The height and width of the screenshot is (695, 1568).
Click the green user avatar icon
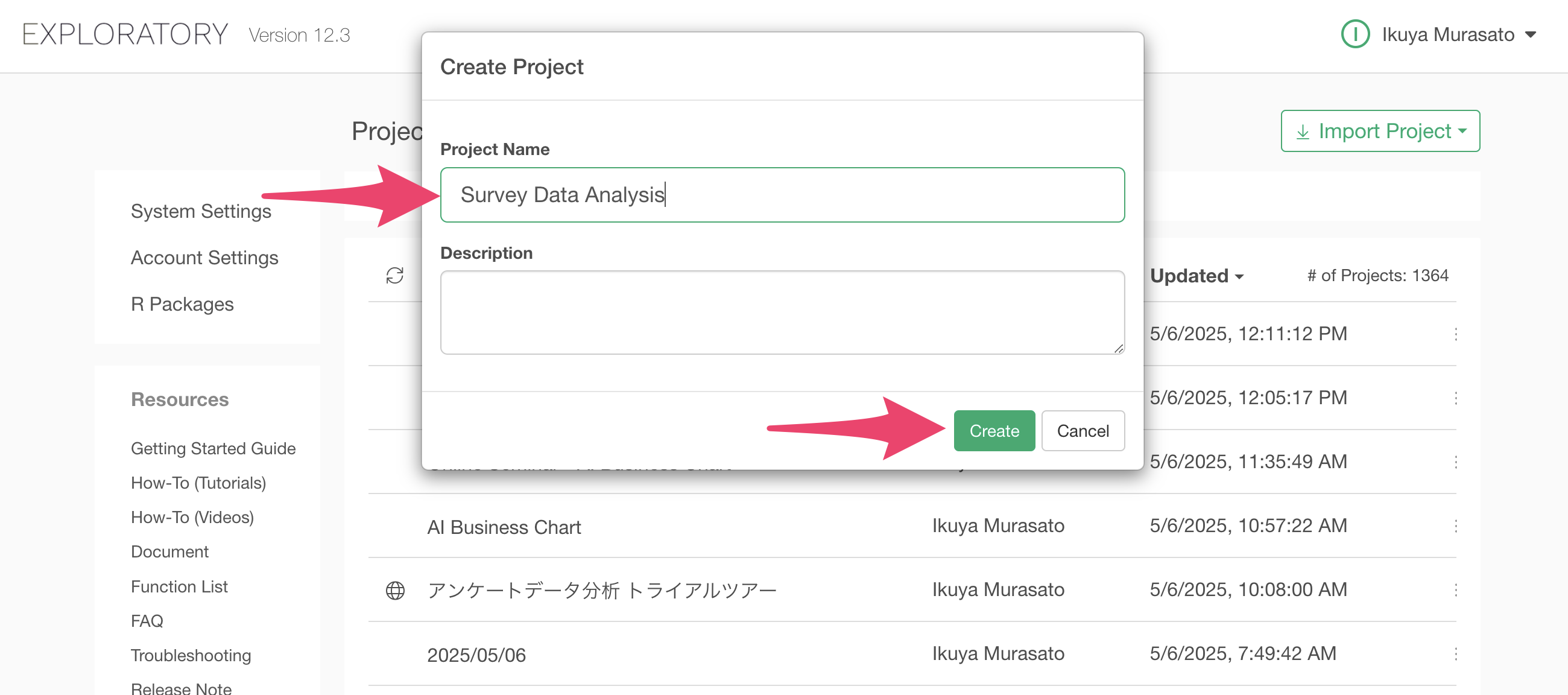click(1355, 35)
